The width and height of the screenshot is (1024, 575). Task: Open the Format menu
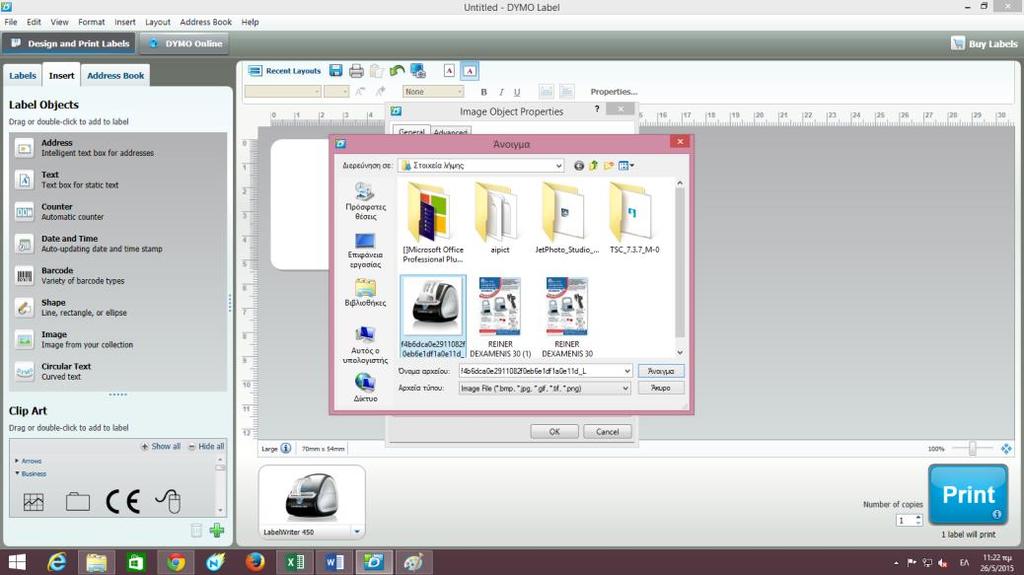(x=91, y=22)
